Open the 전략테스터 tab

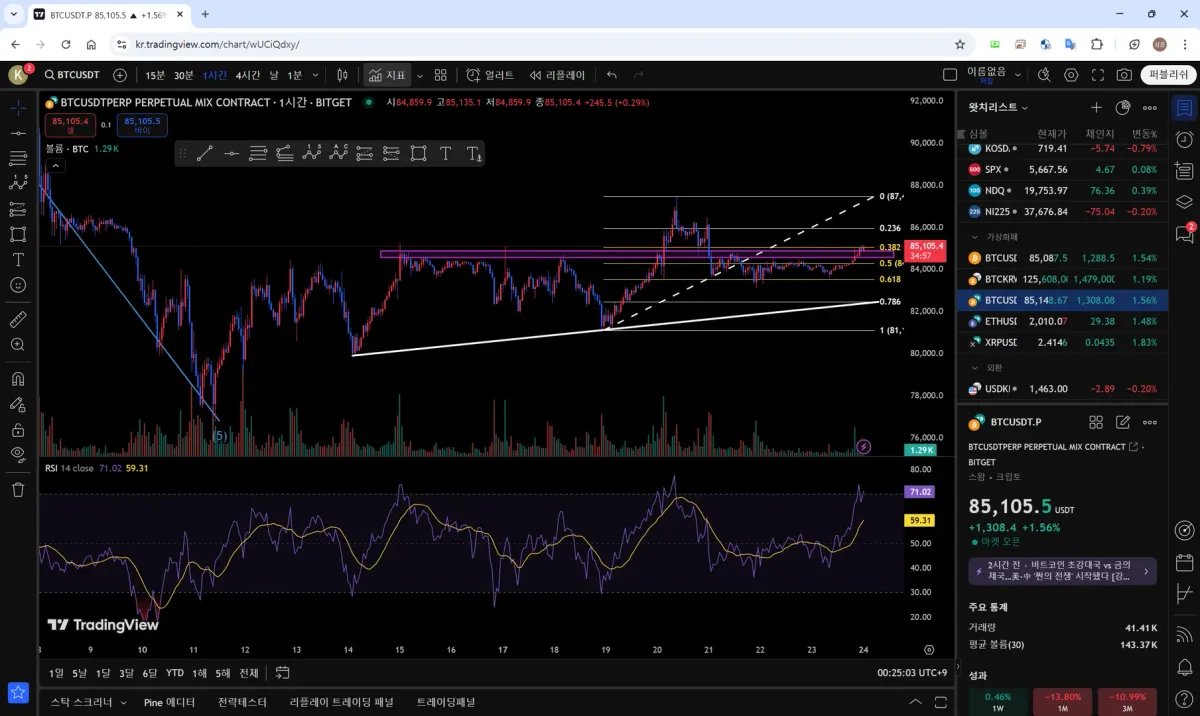242,702
